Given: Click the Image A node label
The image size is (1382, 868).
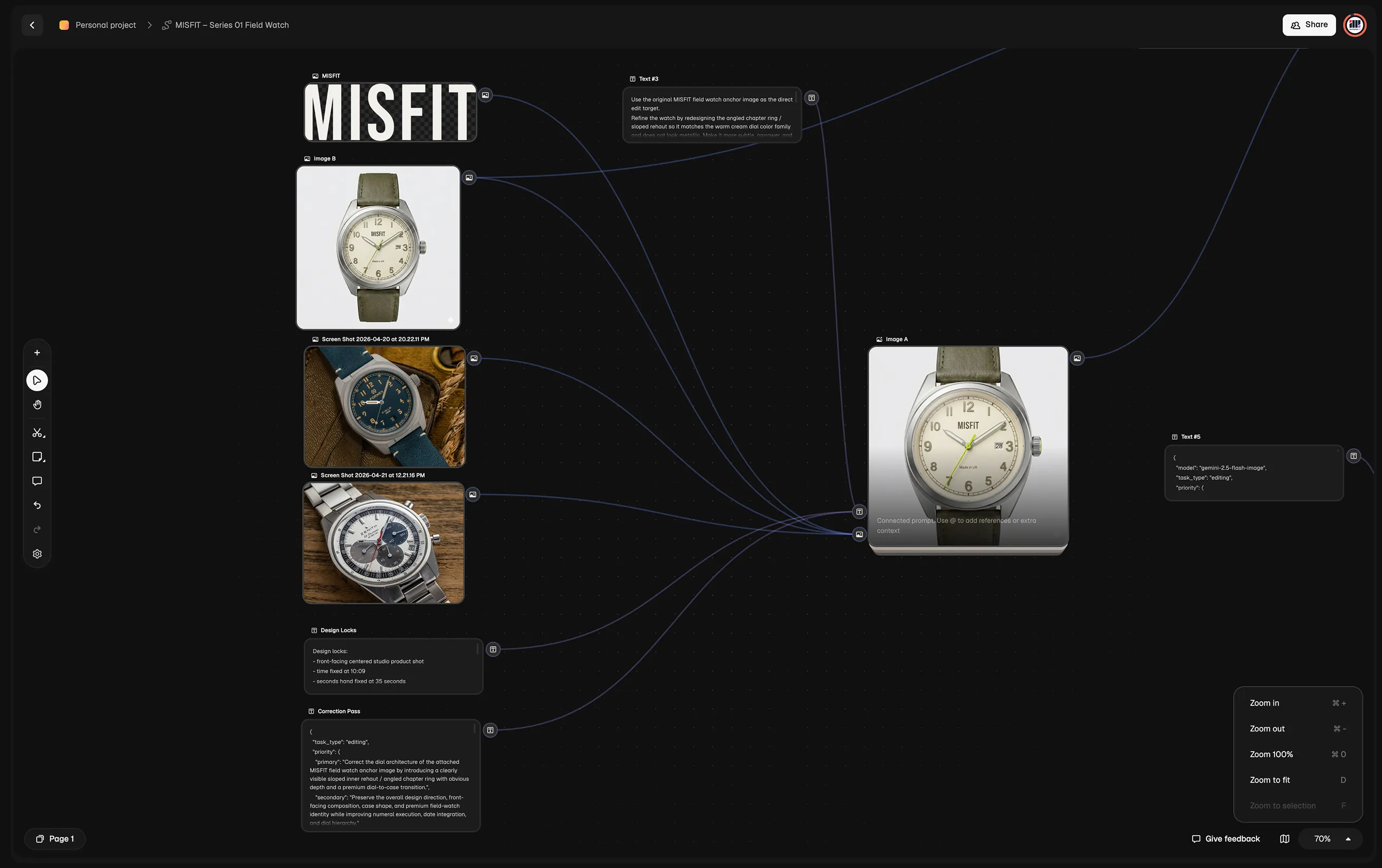Looking at the screenshot, I should click(x=897, y=339).
